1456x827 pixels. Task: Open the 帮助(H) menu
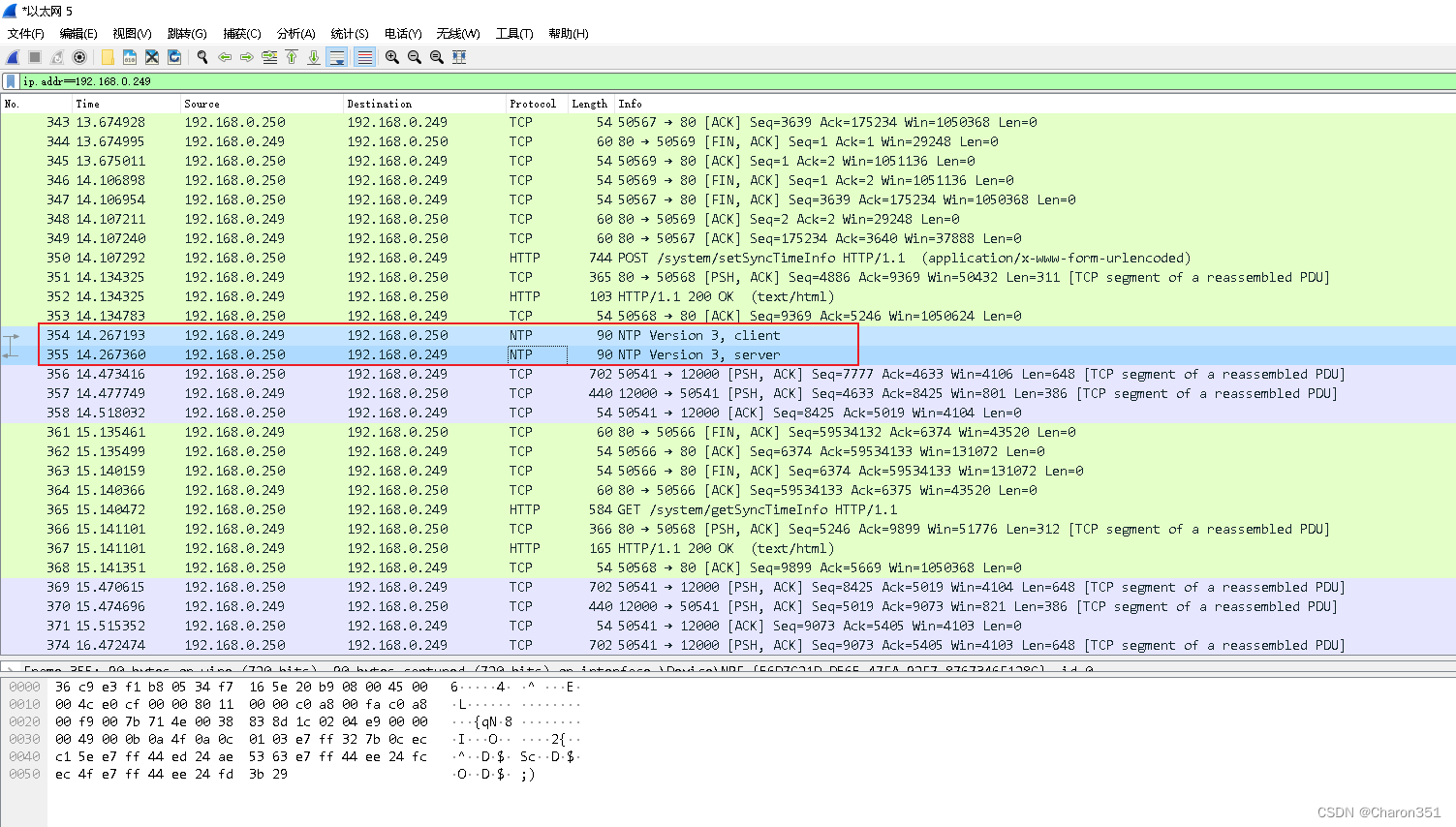pyautogui.click(x=569, y=33)
